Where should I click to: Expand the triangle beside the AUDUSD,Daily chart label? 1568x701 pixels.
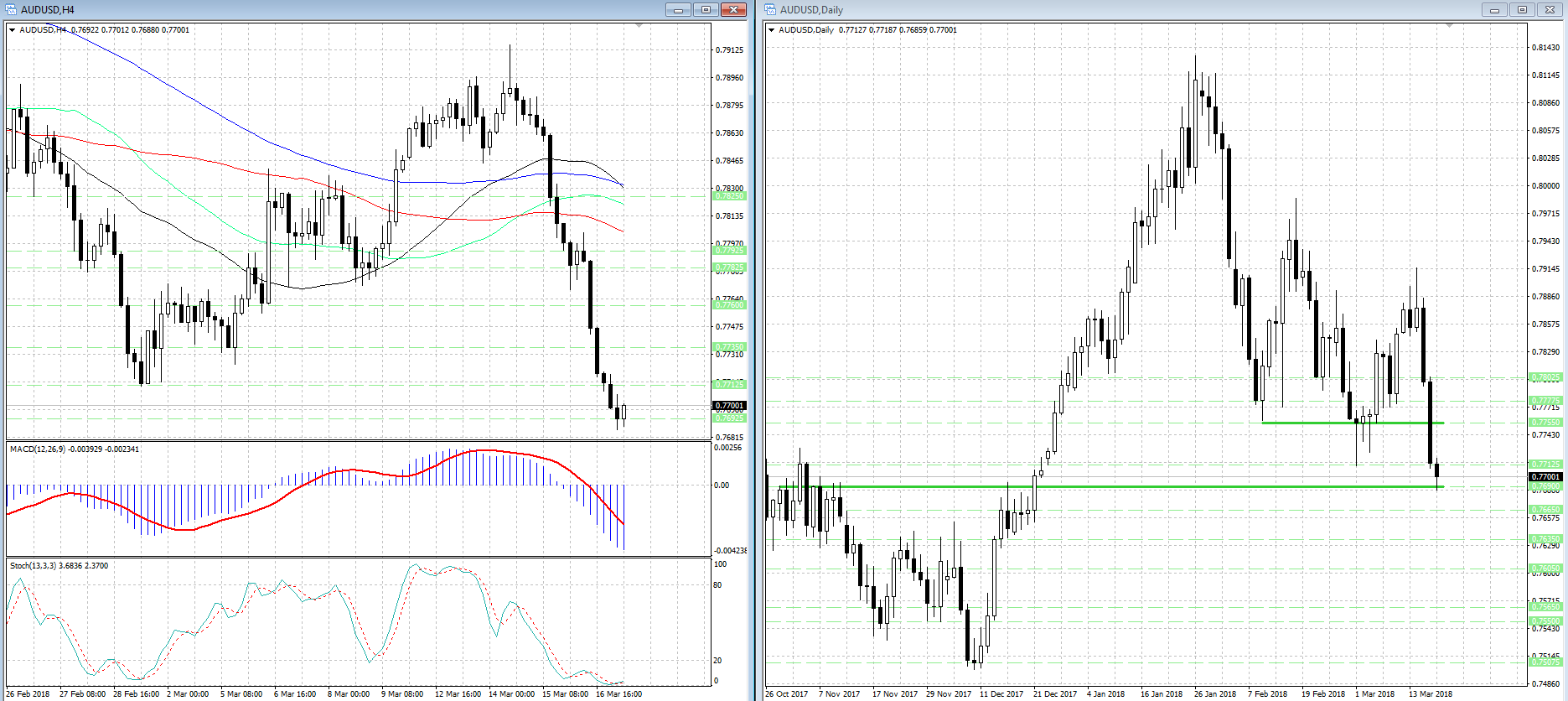[x=771, y=30]
